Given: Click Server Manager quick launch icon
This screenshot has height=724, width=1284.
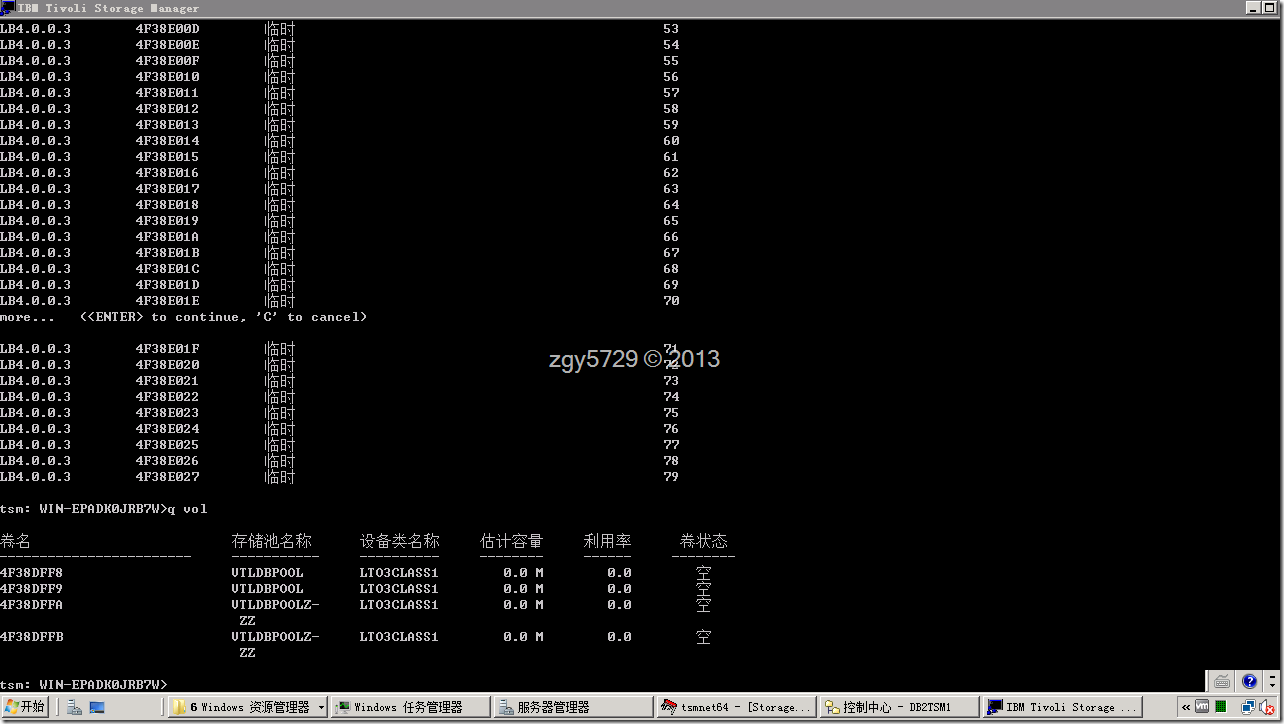Looking at the screenshot, I should point(75,707).
